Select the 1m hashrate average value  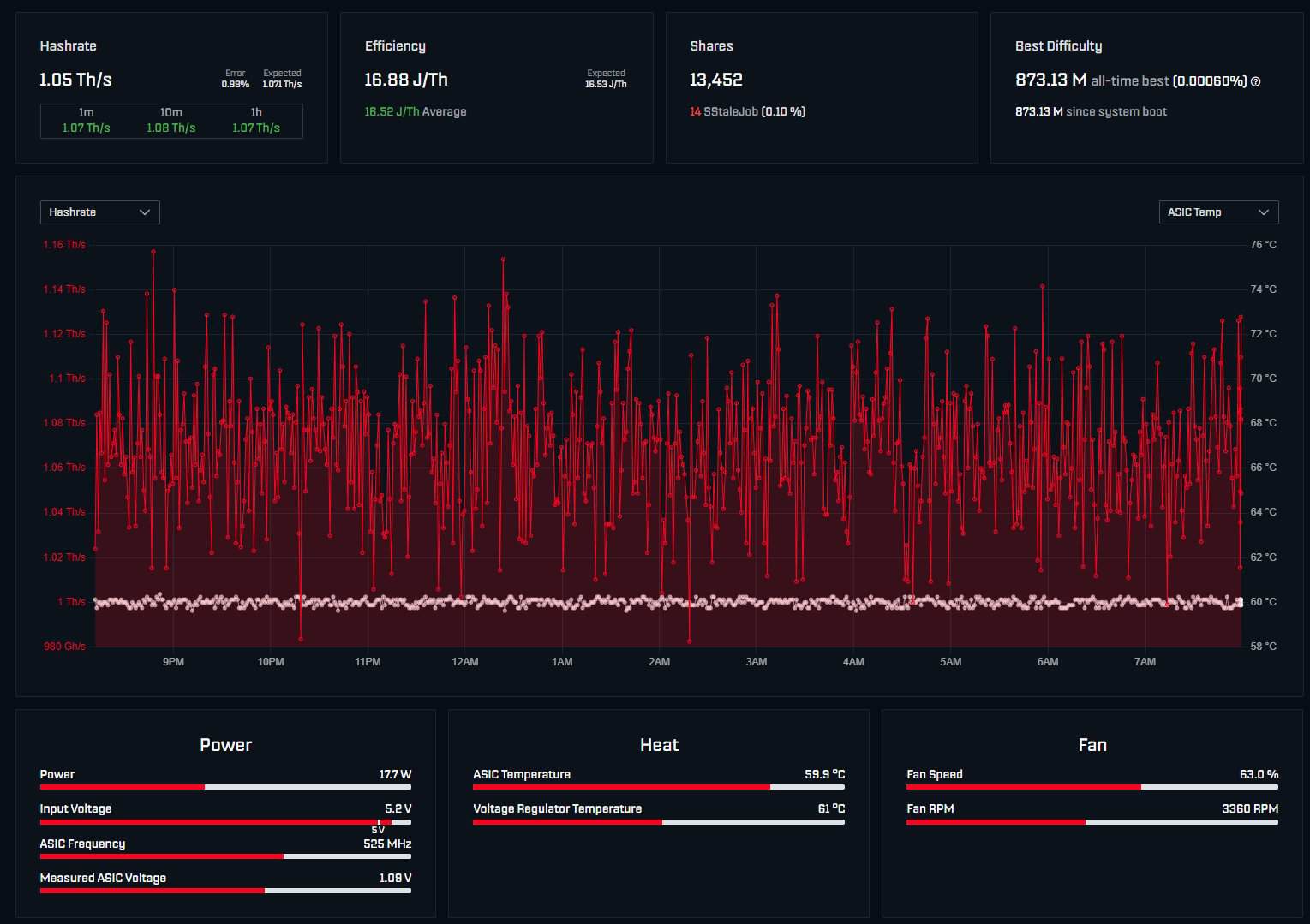86,128
